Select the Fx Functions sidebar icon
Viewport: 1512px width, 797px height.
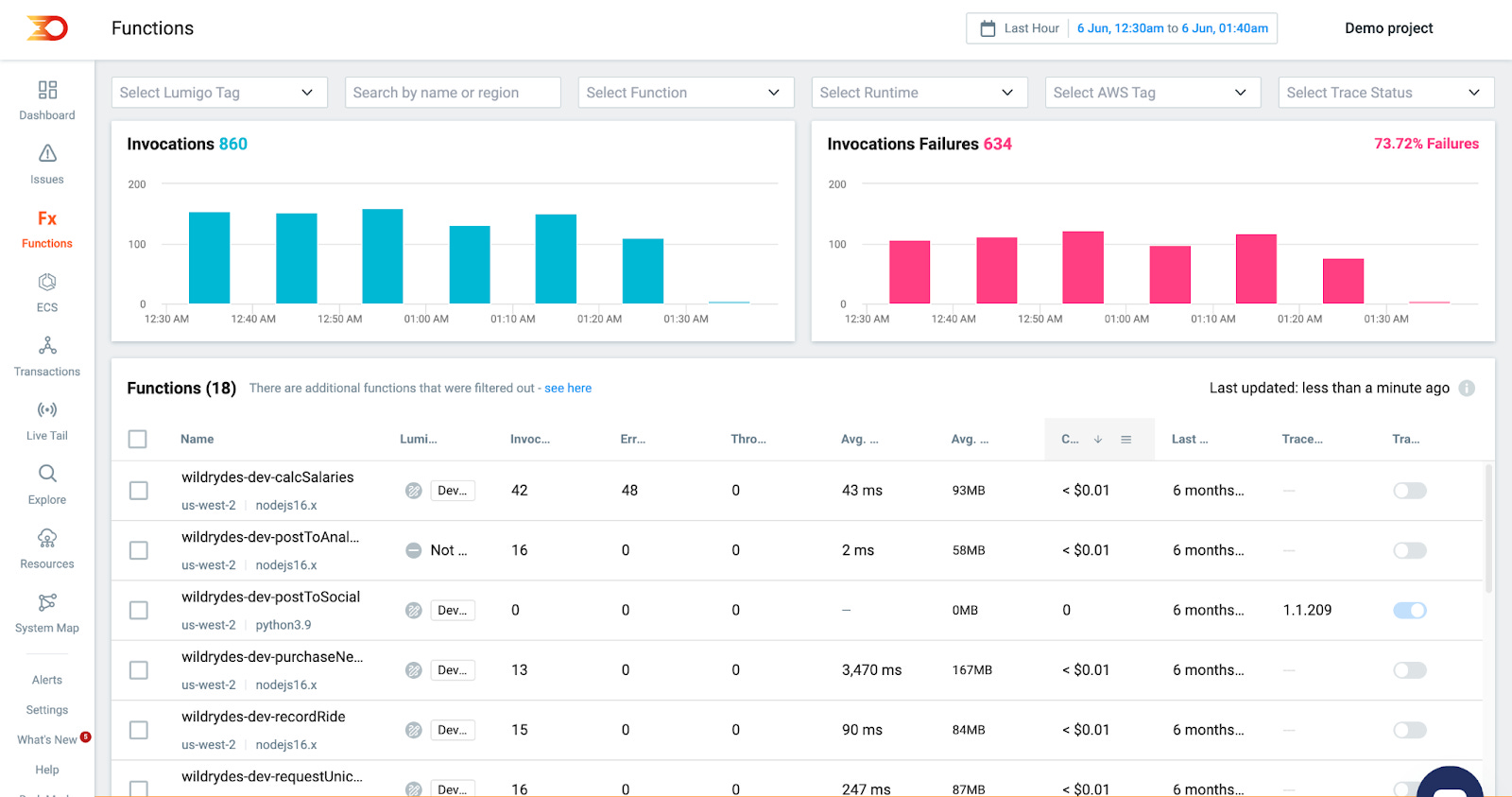[47, 218]
